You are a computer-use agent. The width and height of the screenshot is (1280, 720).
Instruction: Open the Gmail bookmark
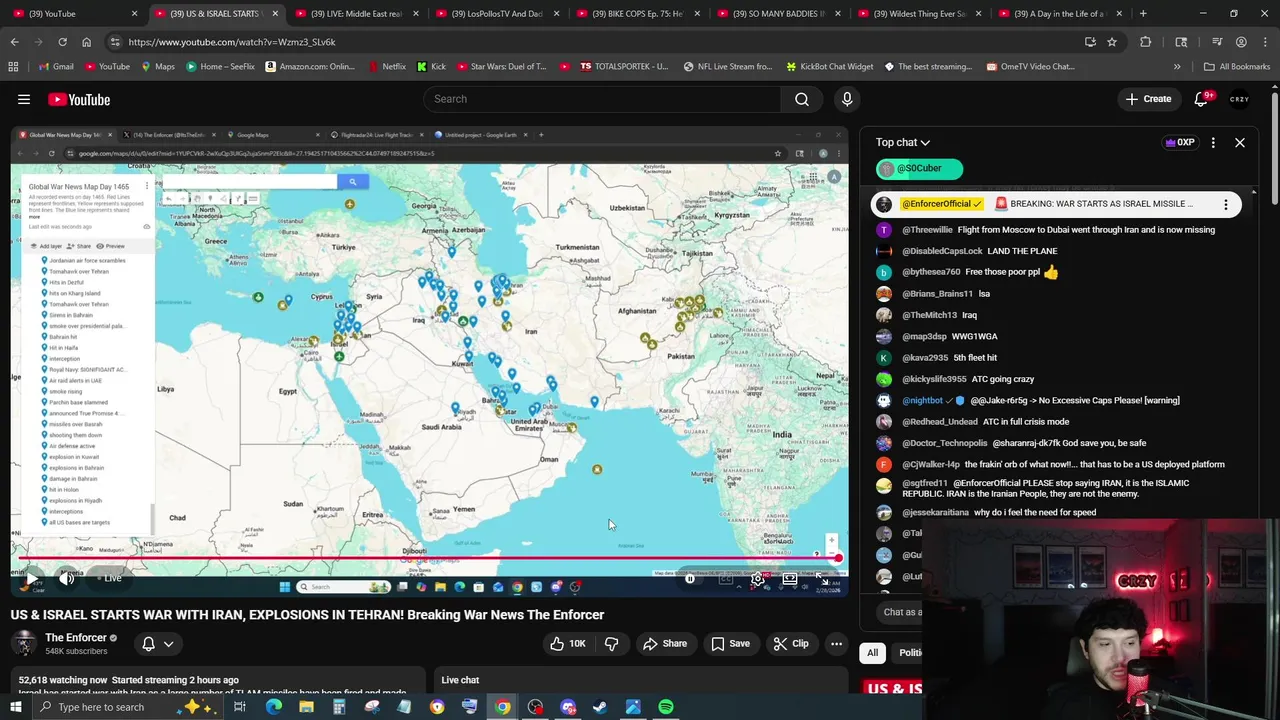click(x=56, y=66)
